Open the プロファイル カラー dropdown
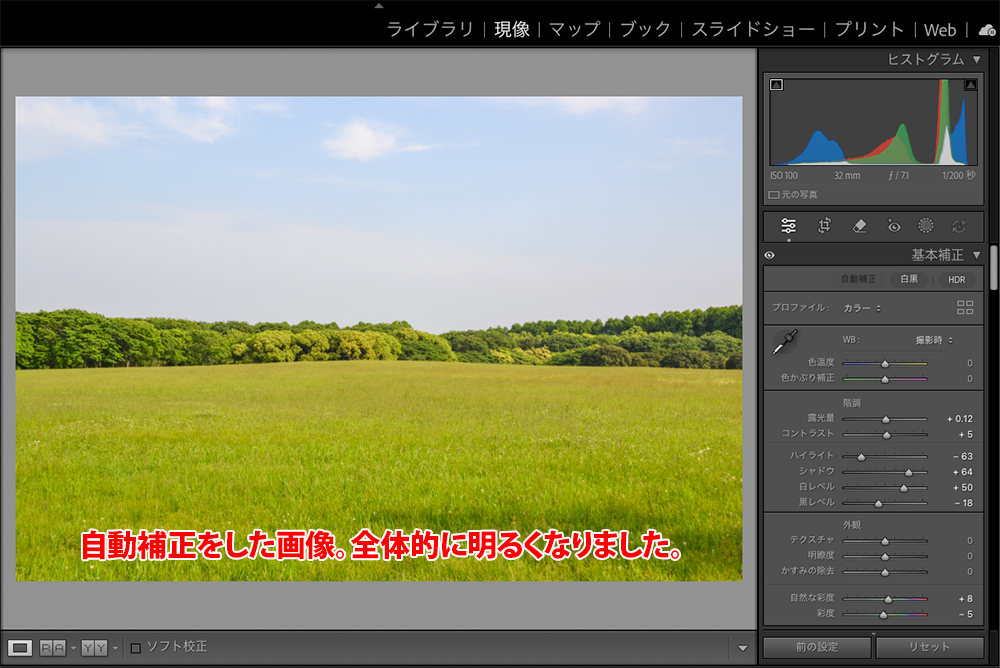Image resolution: width=1000 pixels, height=668 pixels. click(862, 308)
